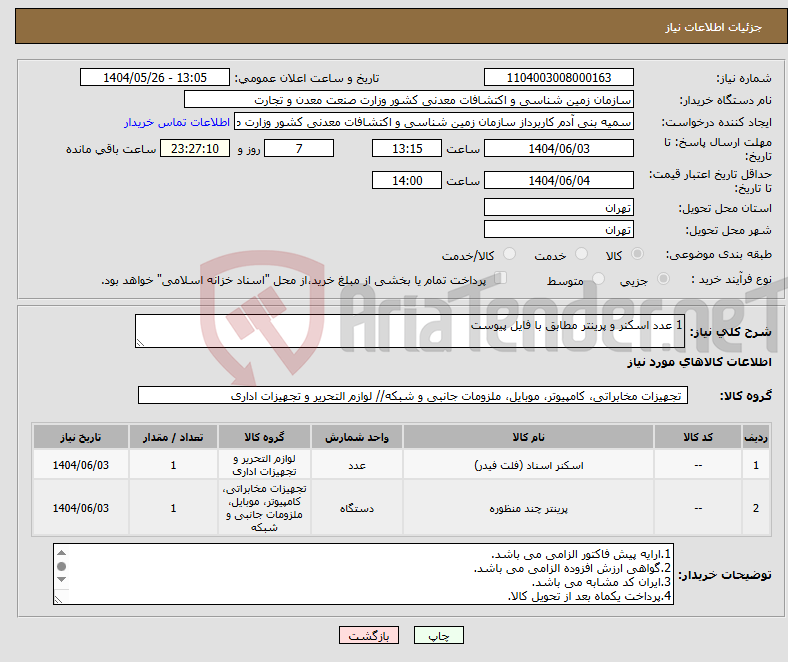Viewport: 788px width, 662px height.
Task: Click the deadline time 13:15 field
Action: point(407,148)
